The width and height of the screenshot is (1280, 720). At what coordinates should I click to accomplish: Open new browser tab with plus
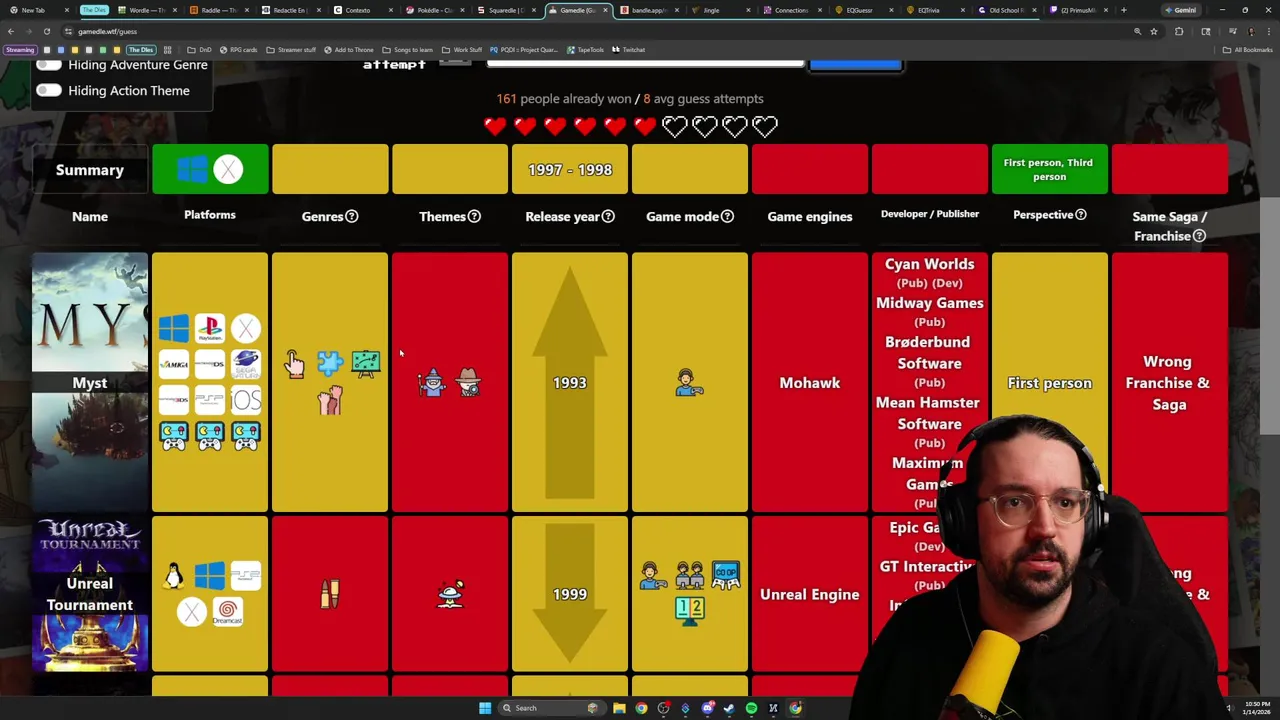pyautogui.click(x=1123, y=10)
